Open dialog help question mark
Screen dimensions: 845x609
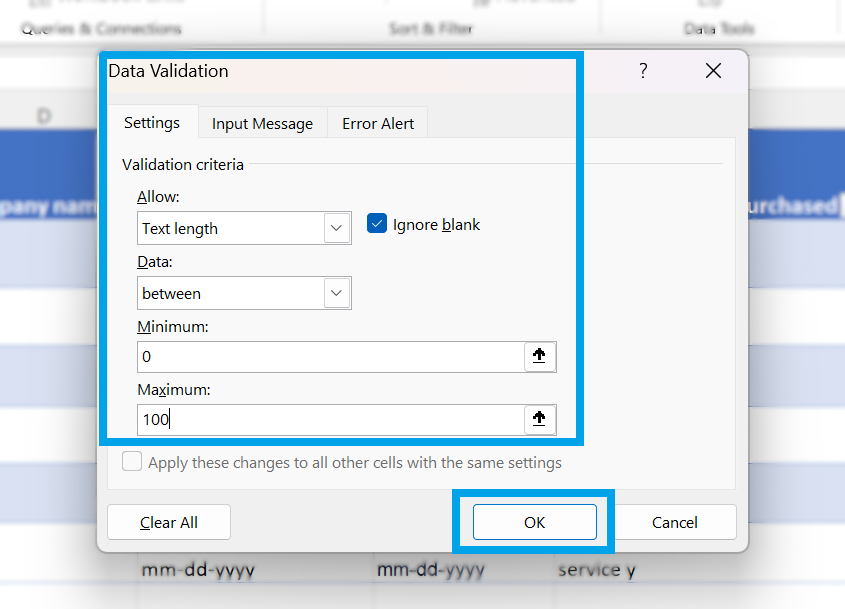pyautogui.click(x=643, y=71)
